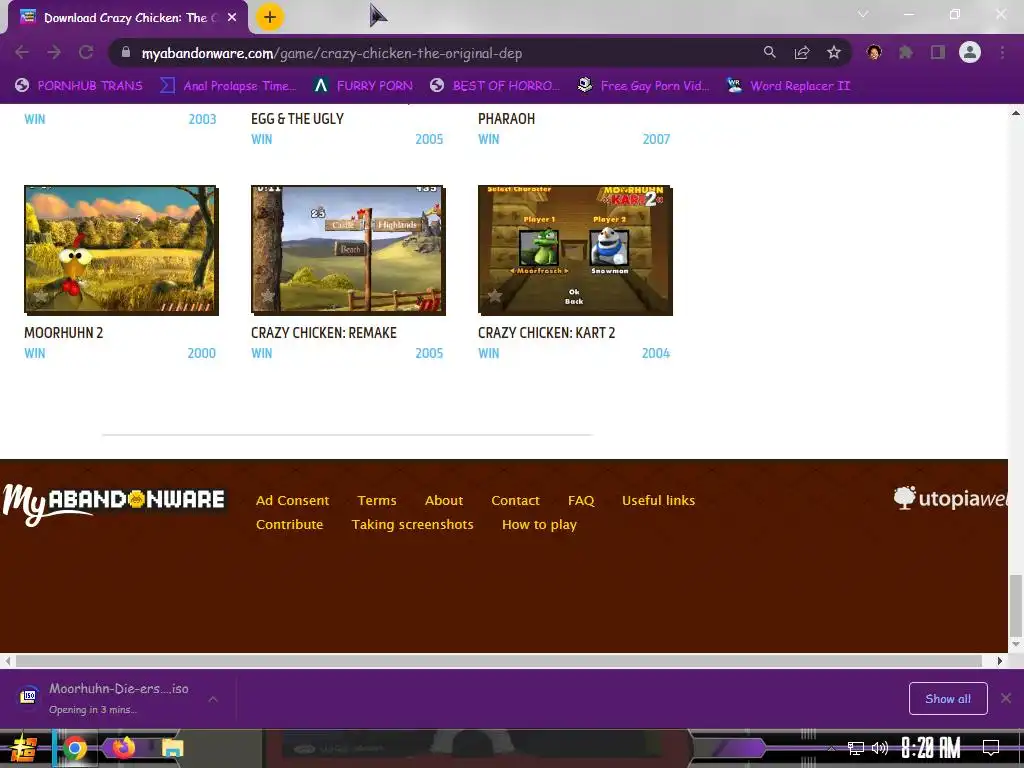The image size is (1024, 768).
Task: Click the utopiaweb footer logo
Action: pyautogui.click(x=951, y=498)
